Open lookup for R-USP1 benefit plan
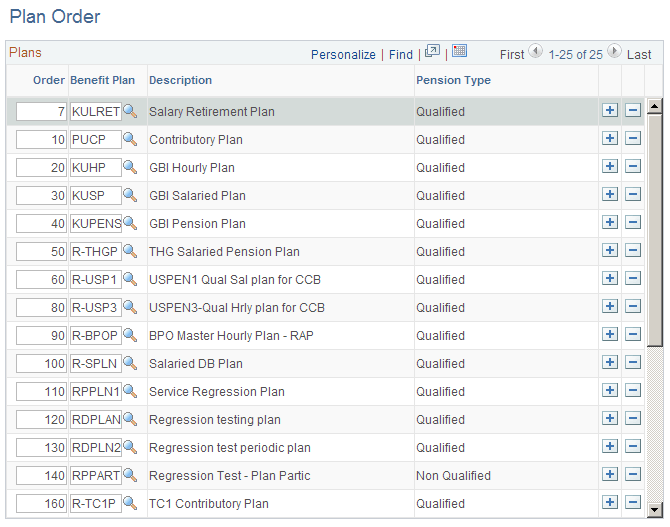Viewport: 670px width, 527px height. point(130,280)
